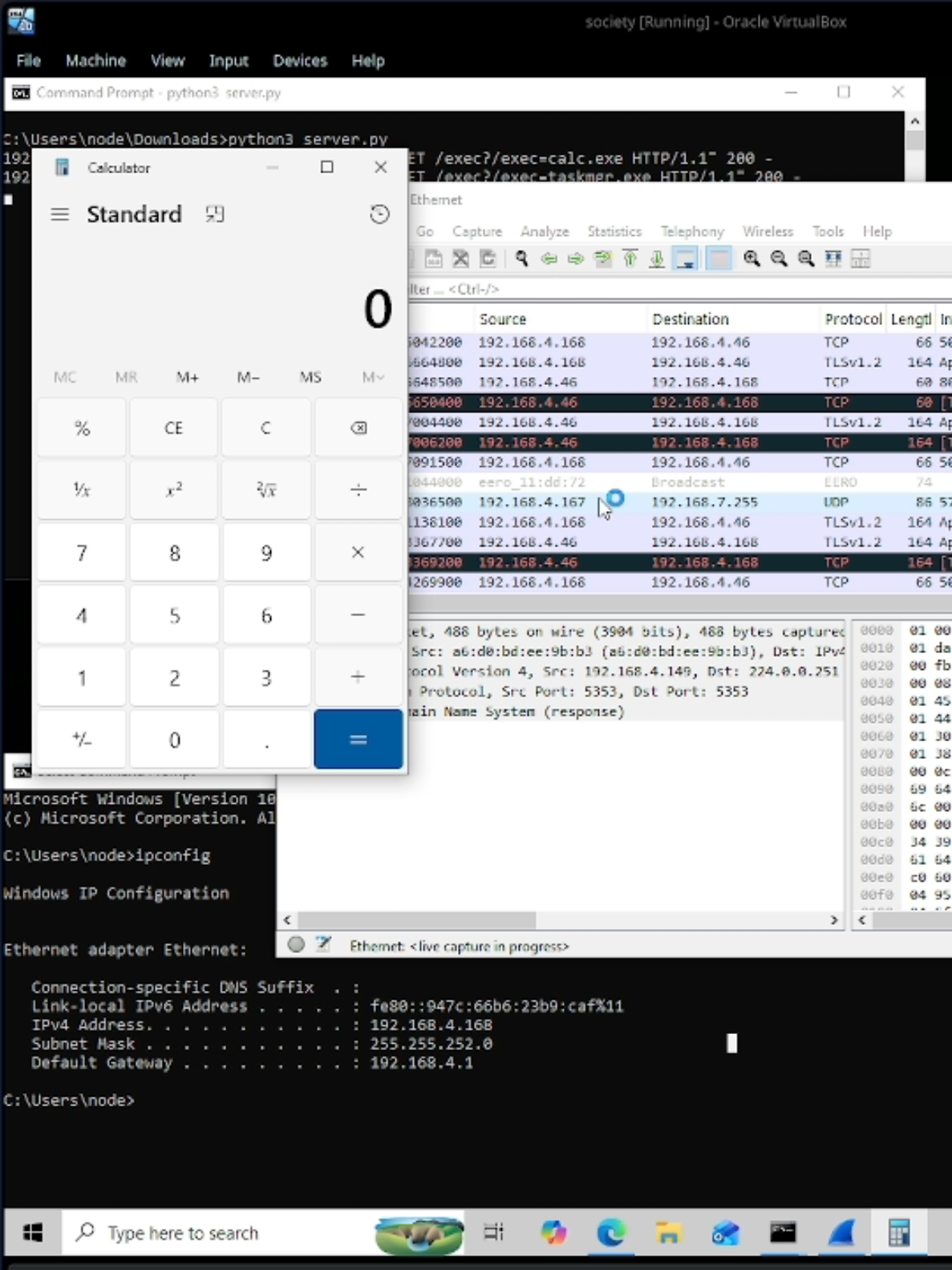Image resolution: width=952 pixels, height=1270 pixels.
Task: Toggle auto-scroll during live capture
Action: [686, 258]
